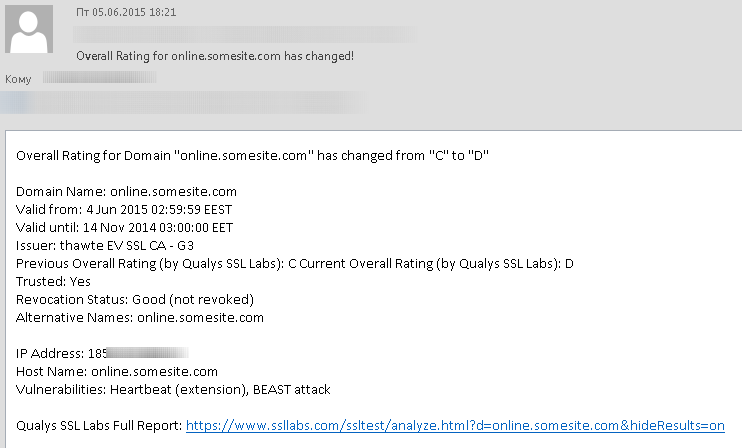Click the email subject about Overall Rating
The width and height of the screenshot is (742, 448).
215,55
